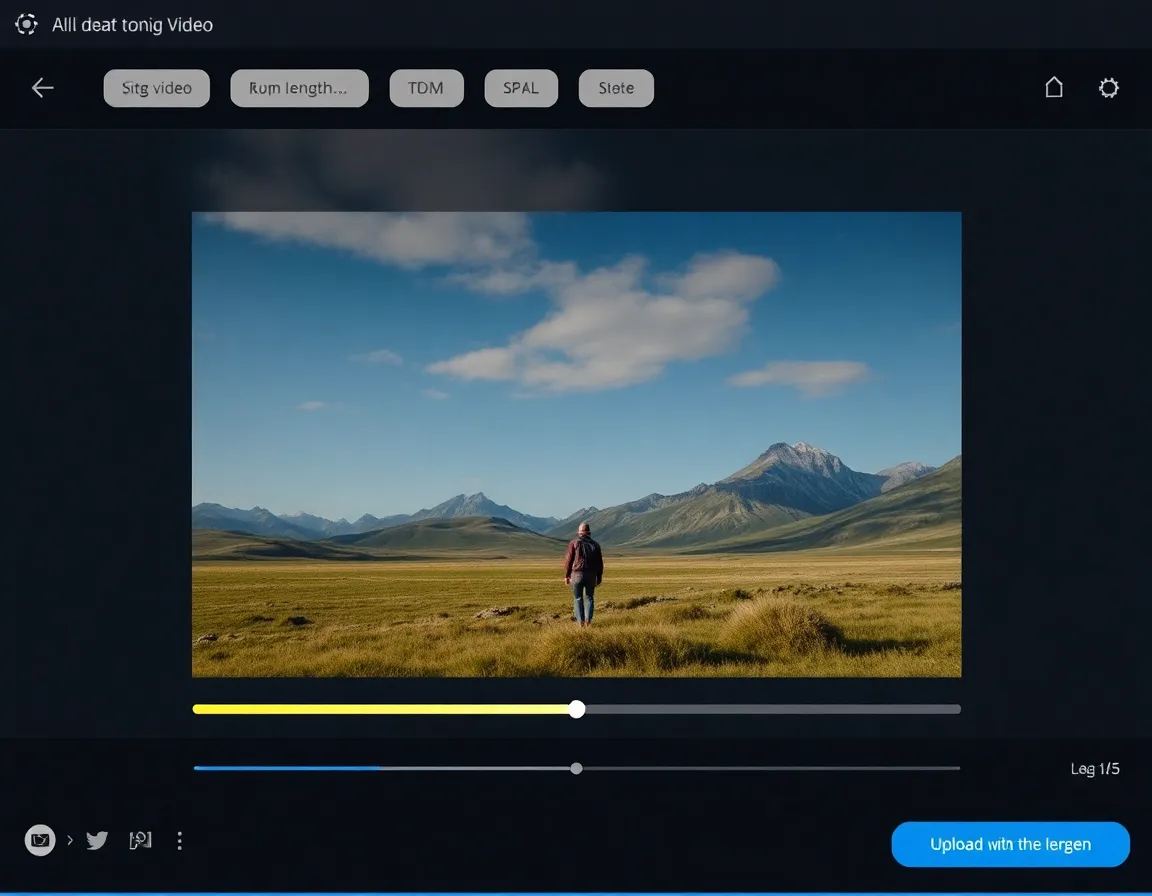Click the yellow playback slider handle
The height and width of the screenshot is (896, 1152).
point(576,709)
